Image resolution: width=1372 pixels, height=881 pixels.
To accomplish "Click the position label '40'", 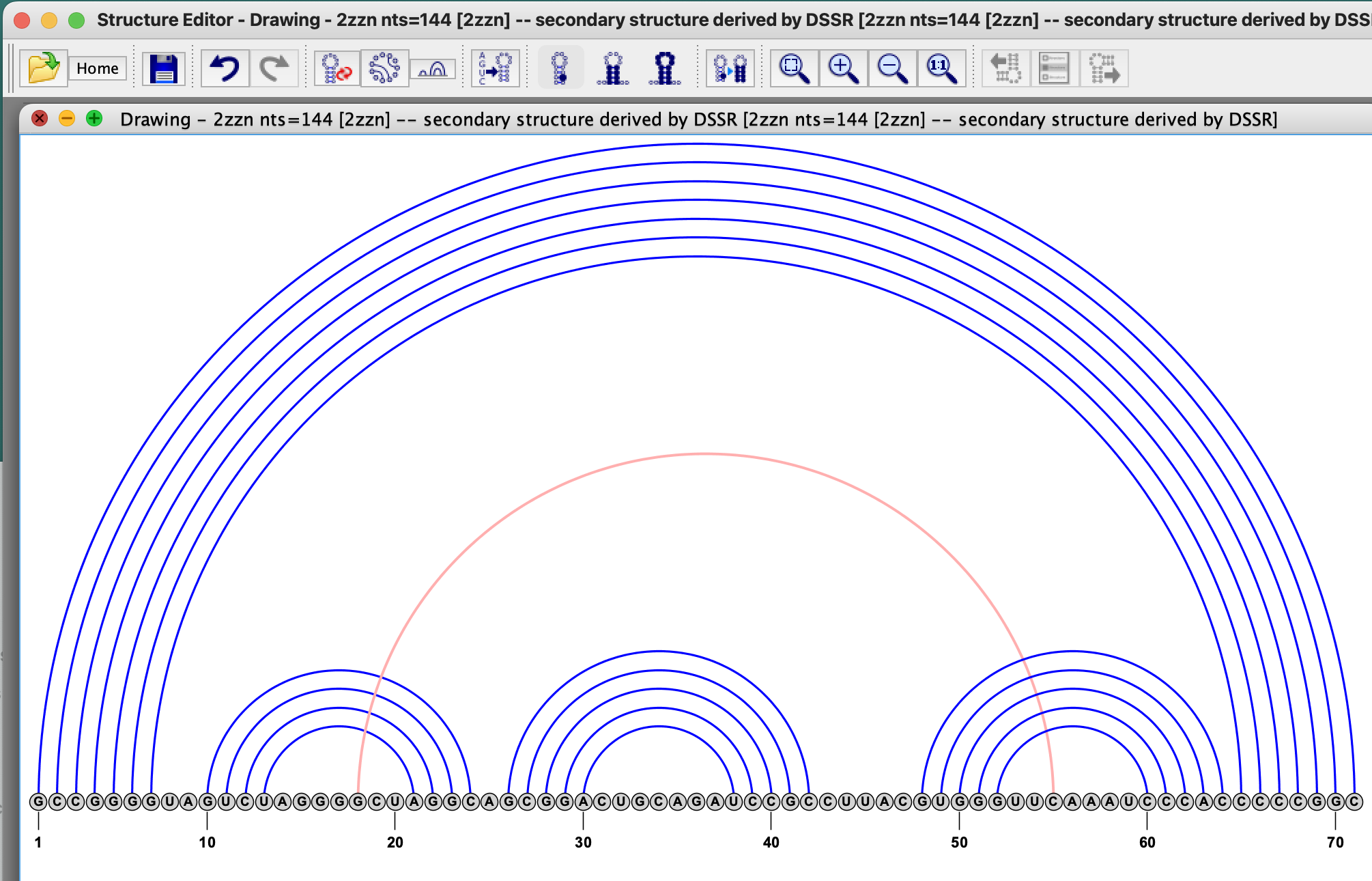I will point(771,842).
